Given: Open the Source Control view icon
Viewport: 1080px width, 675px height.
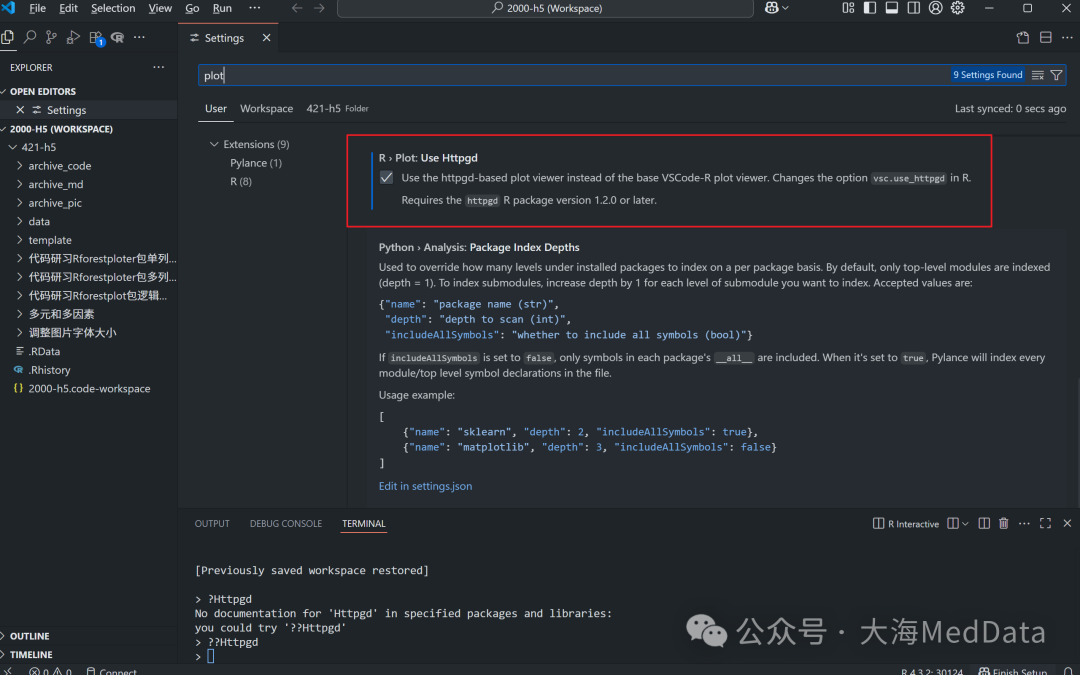Looking at the screenshot, I should point(51,37).
